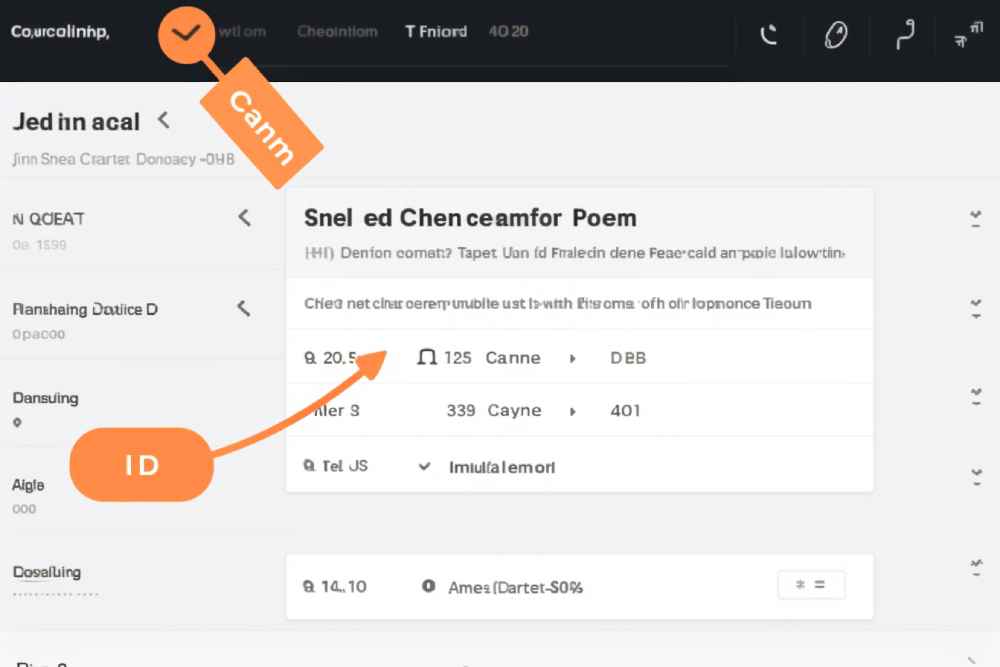The image size is (1000, 667).
Task: Click the search icon beside 20.5
Action: [310, 357]
